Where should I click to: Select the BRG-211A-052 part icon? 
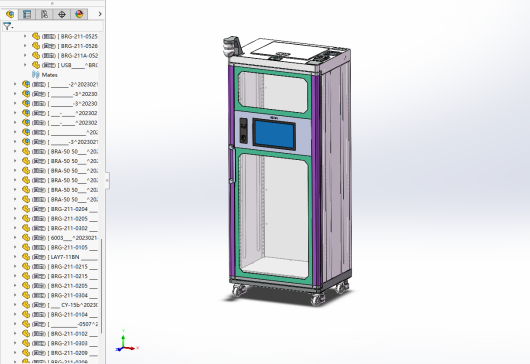(36, 55)
